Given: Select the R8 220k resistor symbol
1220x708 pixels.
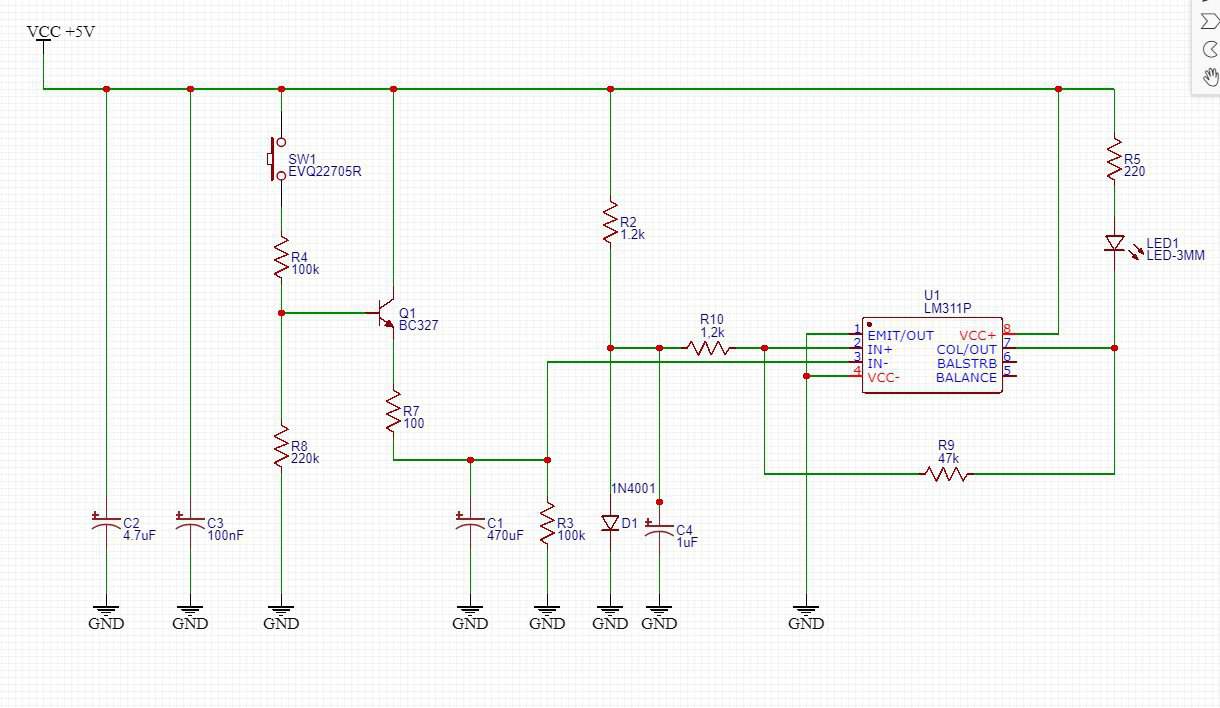Looking at the screenshot, I should click(x=281, y=447).
